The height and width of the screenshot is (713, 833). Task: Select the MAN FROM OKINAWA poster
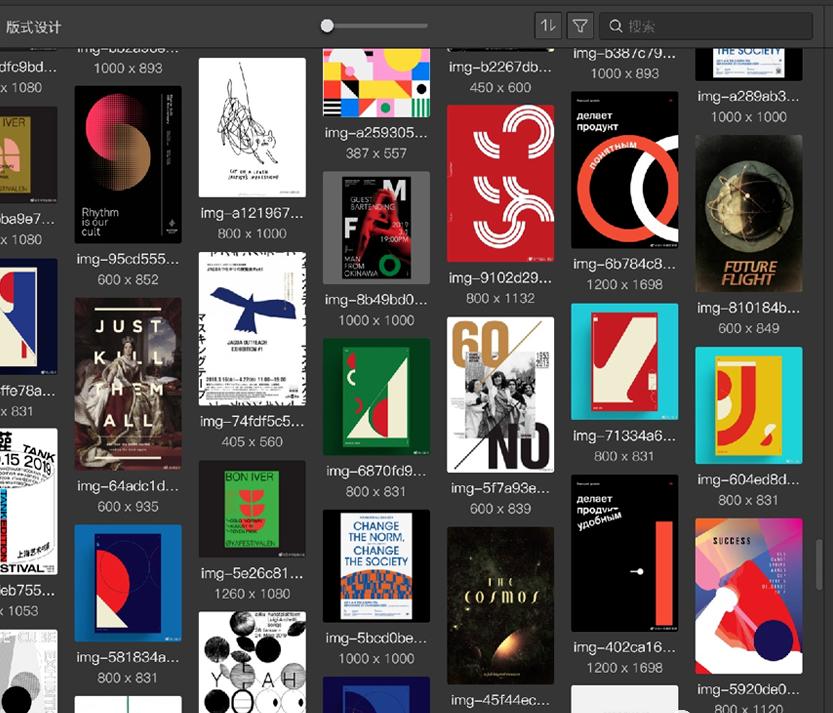[376, 227]
